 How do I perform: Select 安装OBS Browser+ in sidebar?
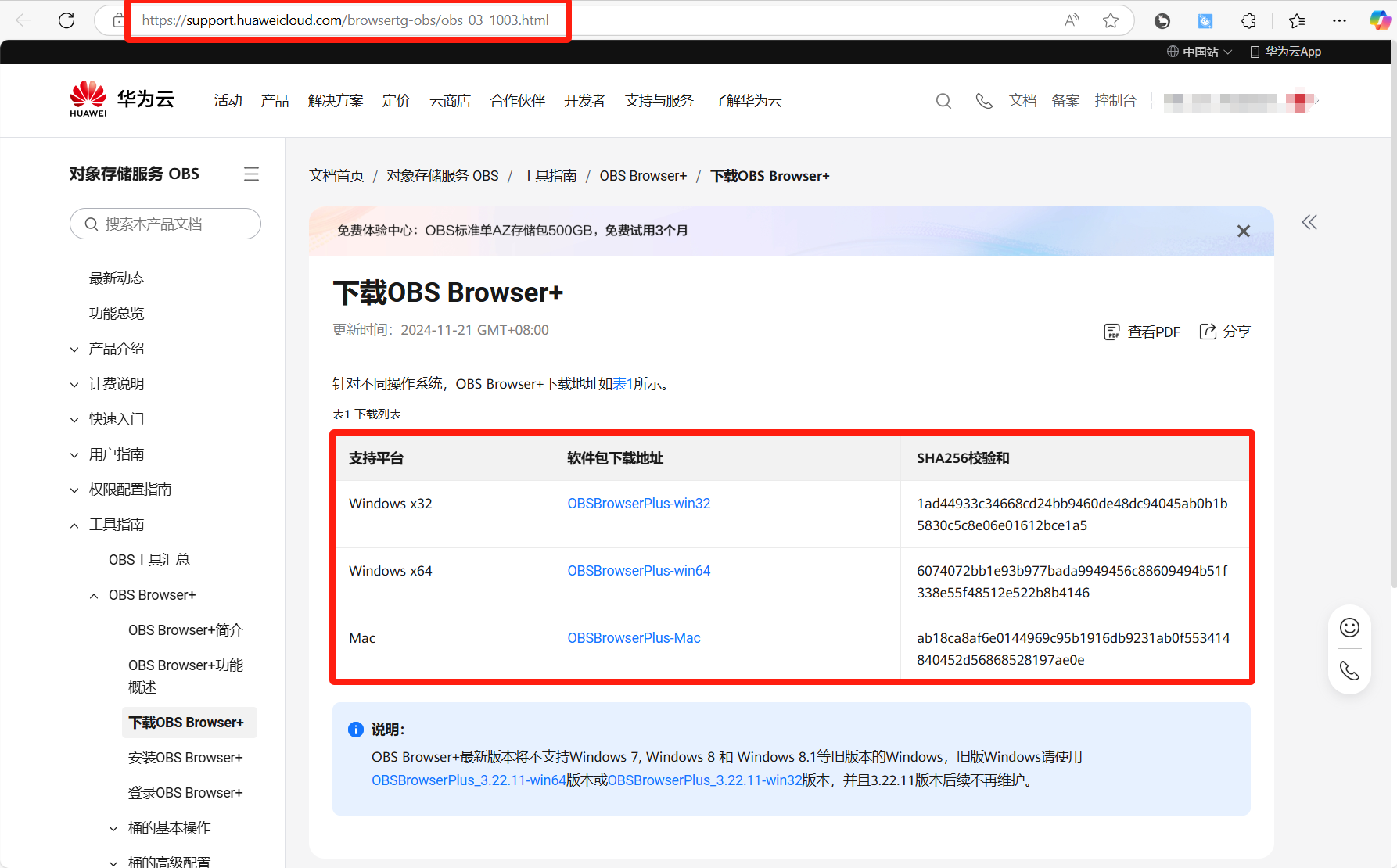185,758
